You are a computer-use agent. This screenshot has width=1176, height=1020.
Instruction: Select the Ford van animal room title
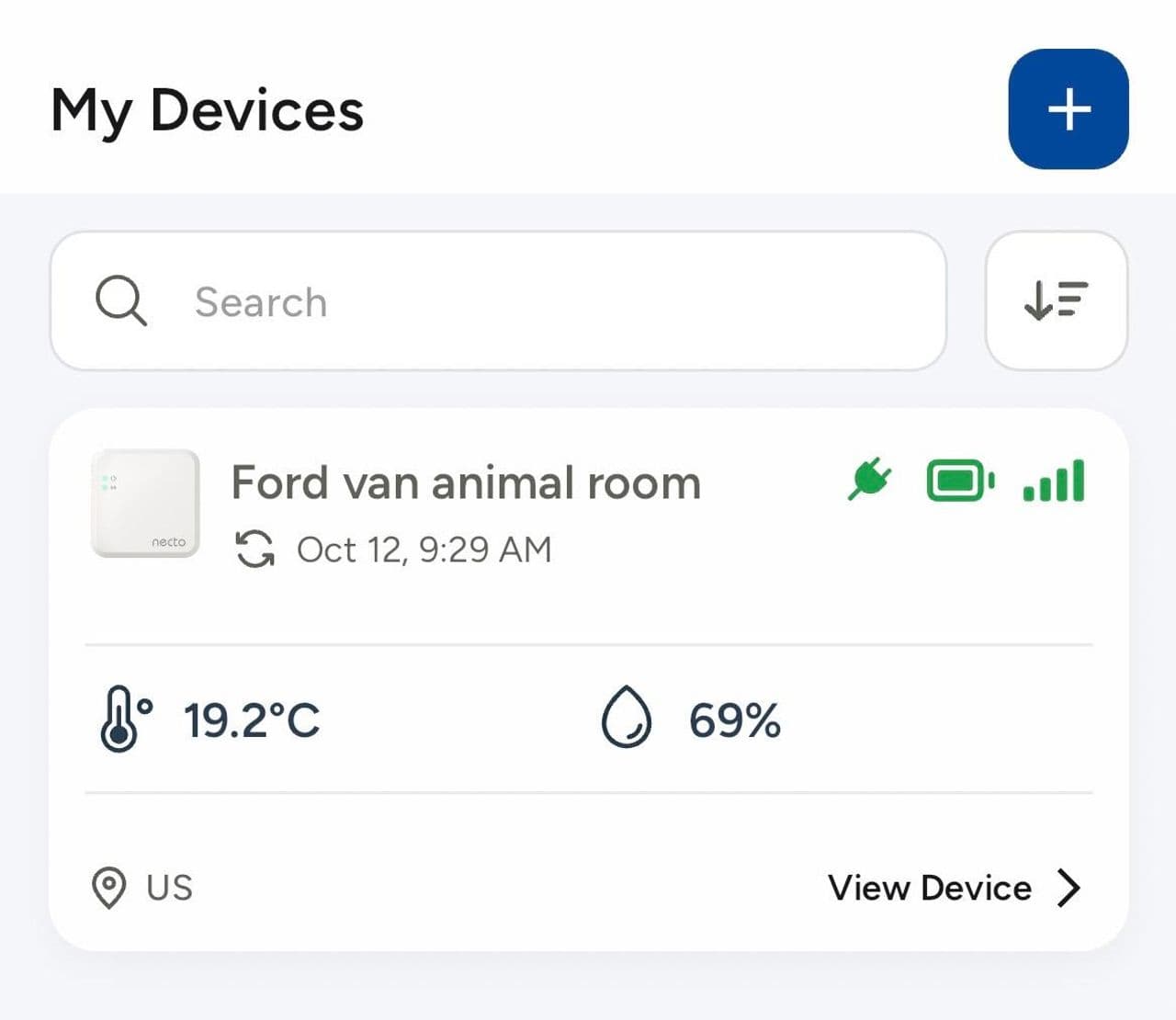click(x=466, y=482)
